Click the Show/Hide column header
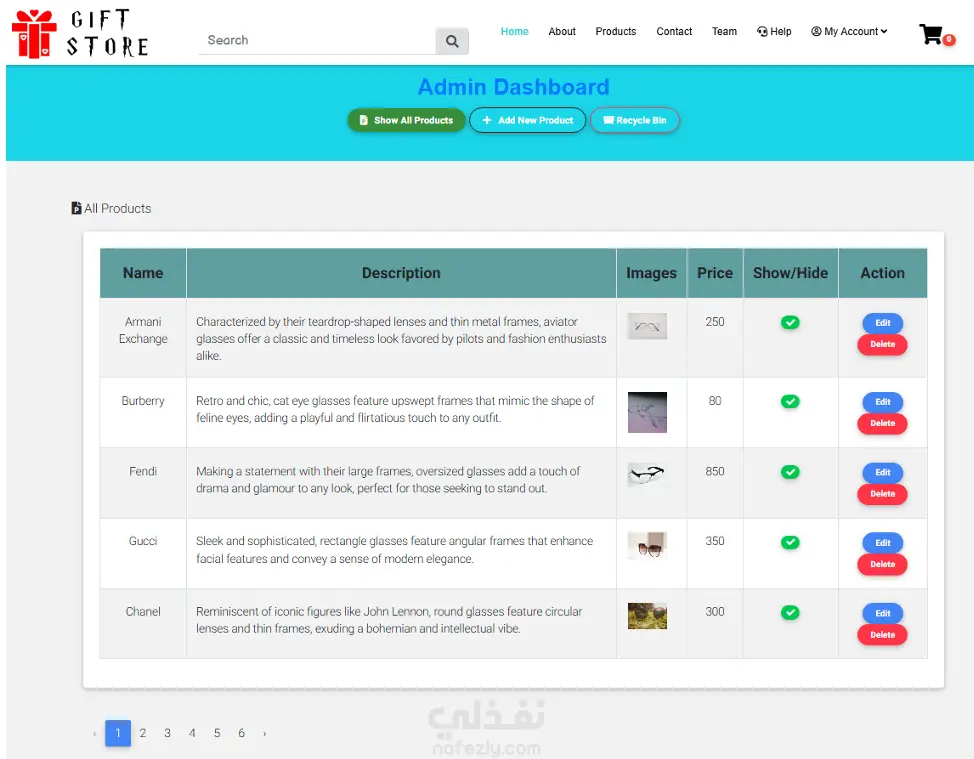This screenshot has height=759, width=974. tap(791, 273)
